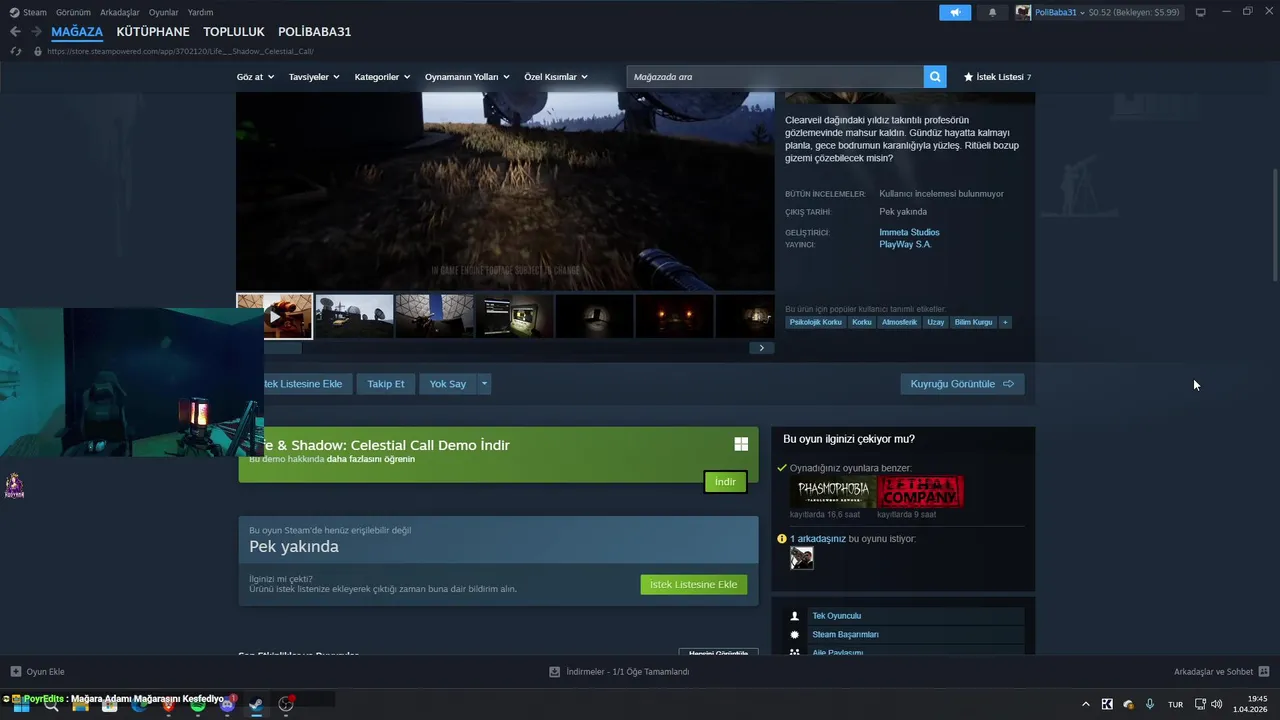Click the Uzay tag
The image size is (1280, 720).
935,322
